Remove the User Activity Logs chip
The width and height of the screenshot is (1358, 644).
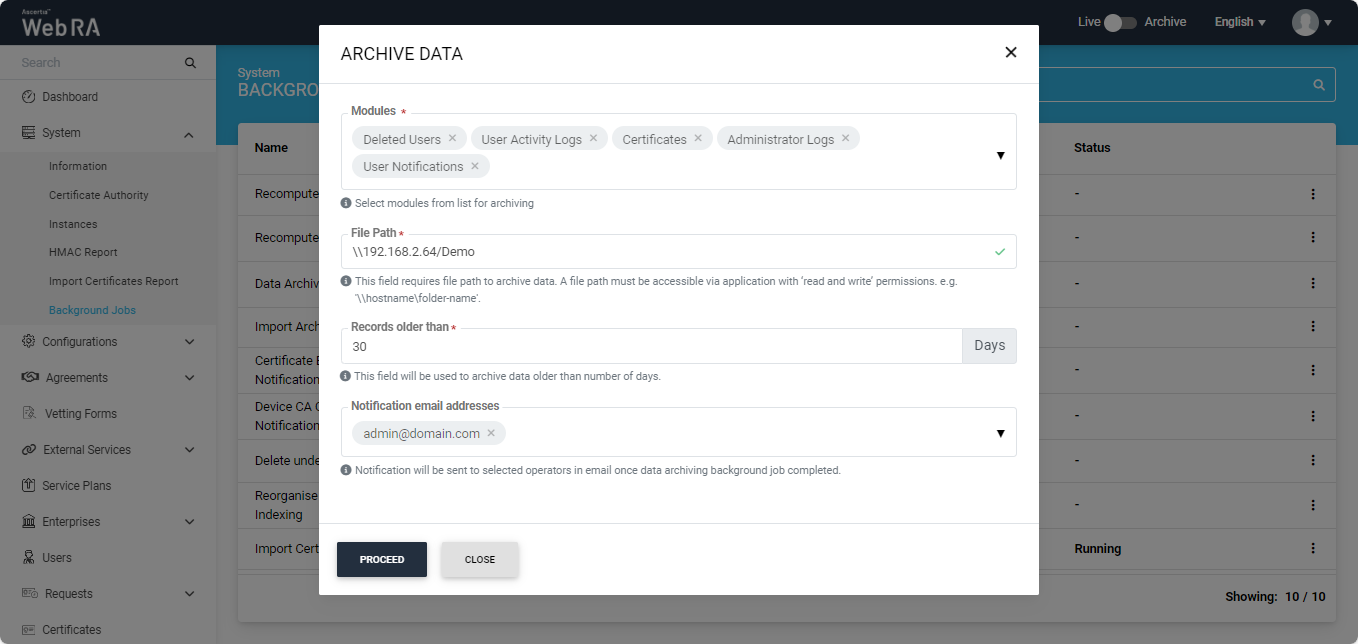click(x=593, y=139)
